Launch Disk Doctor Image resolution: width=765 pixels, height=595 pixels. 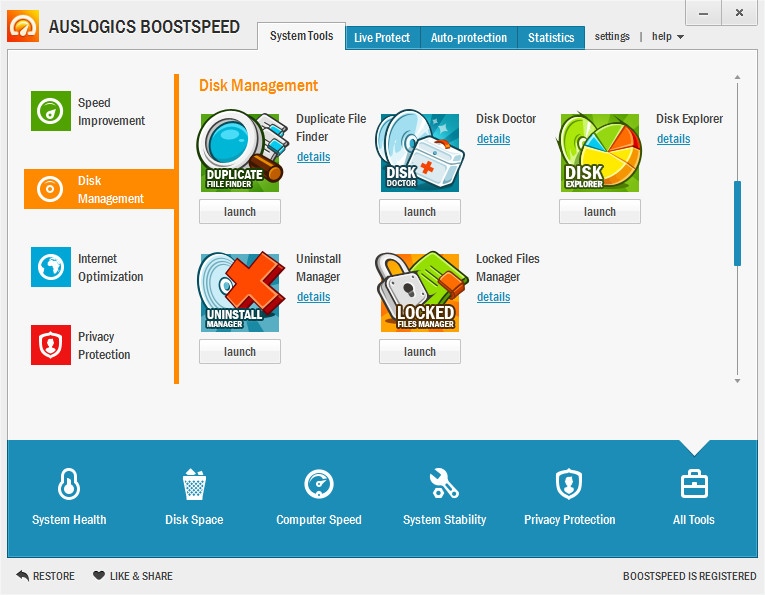coord(420,212)
